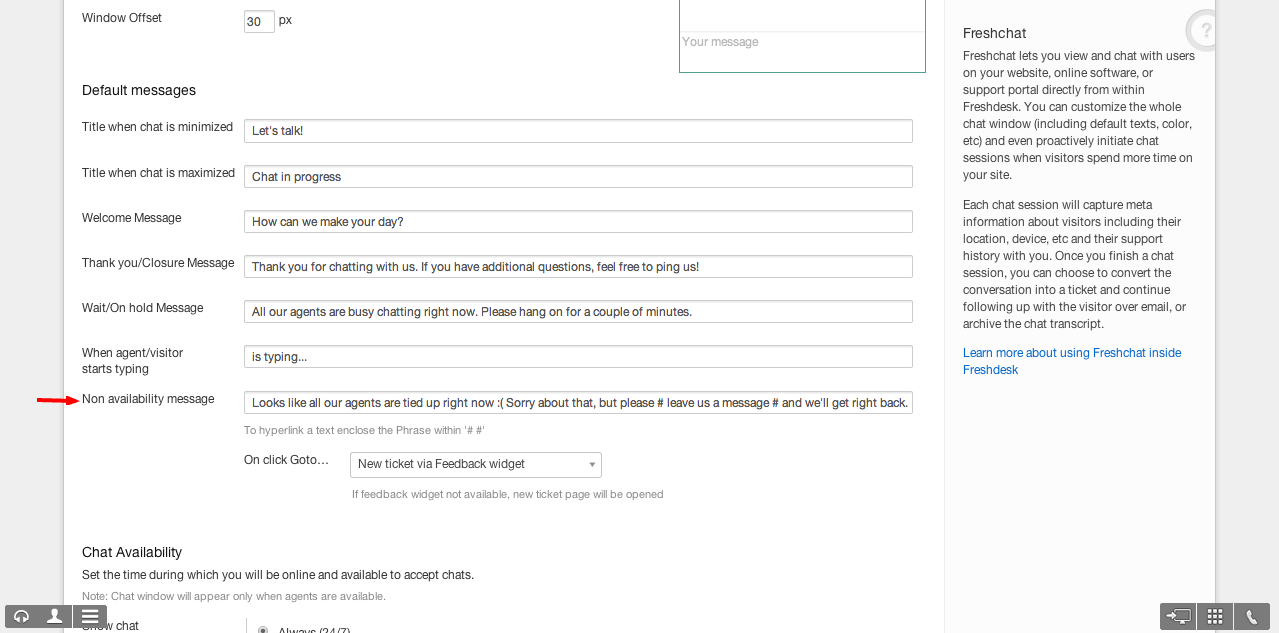Edit the Window Offset pixel field
The height and width of the screenshot is (633, 1279).
[x=259, y=21]
